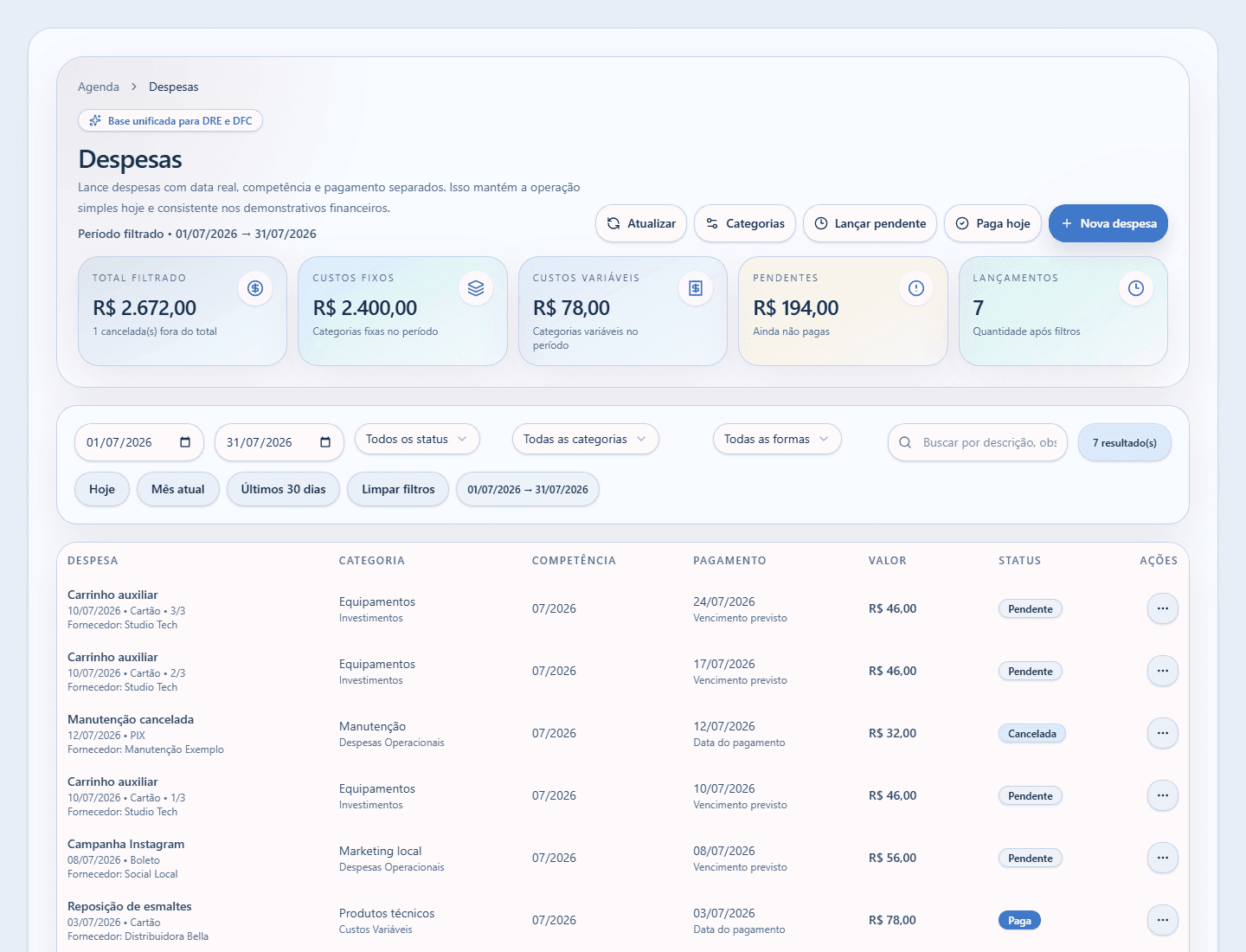Image resolution: width=1246 pixels, height=952 pixels.
Task: Click the clock icon in Lançamentos card
Action: (x=1136, y=288)
